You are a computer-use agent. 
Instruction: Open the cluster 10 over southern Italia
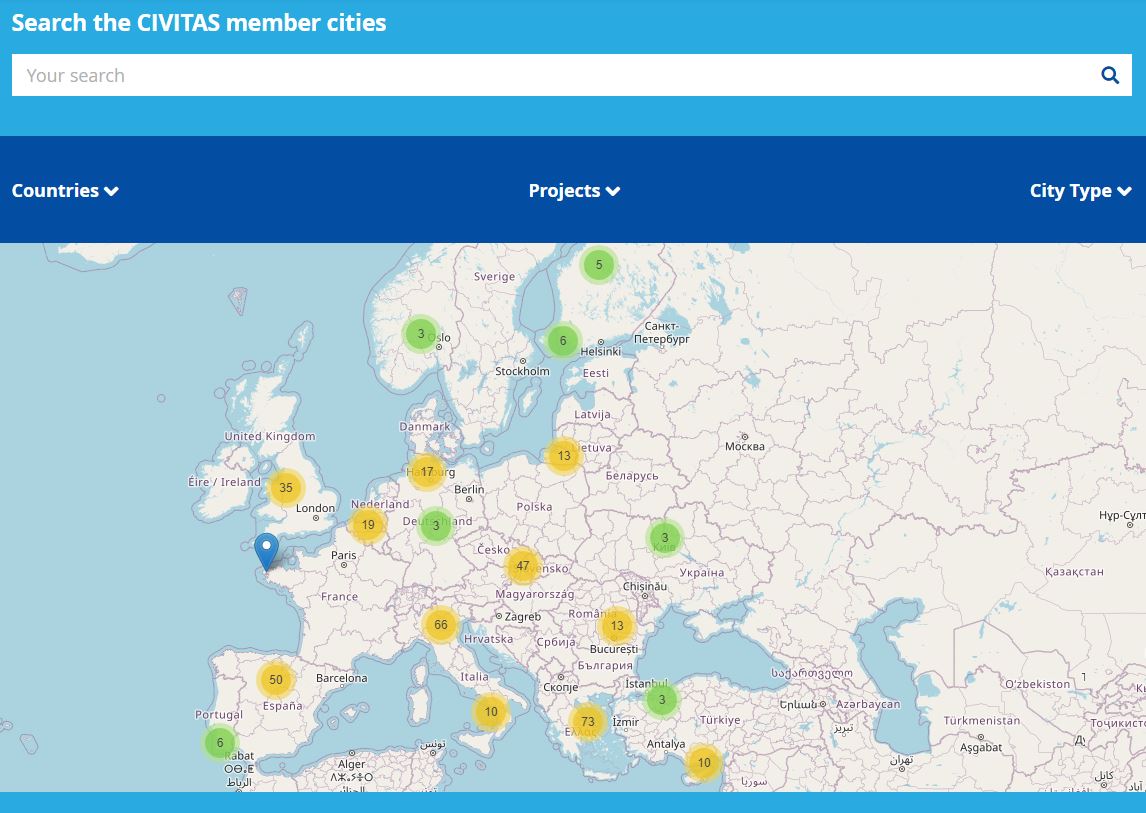point(490,712)
